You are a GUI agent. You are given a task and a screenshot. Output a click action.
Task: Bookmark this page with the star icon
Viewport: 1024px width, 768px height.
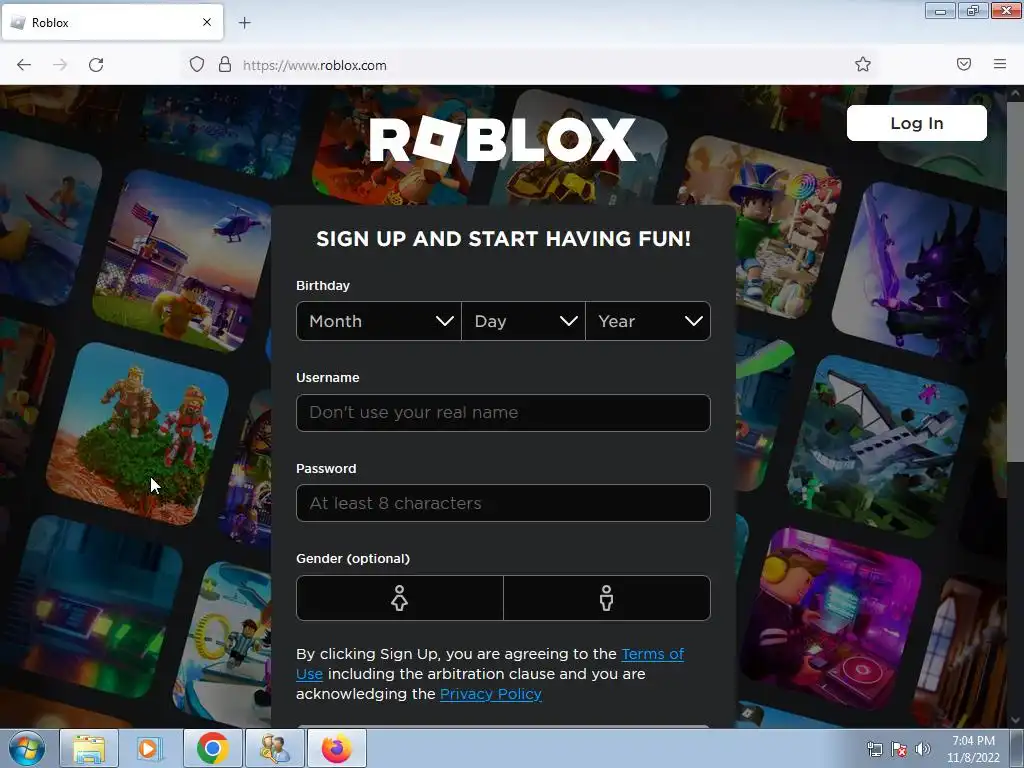[x=863, y=64]
